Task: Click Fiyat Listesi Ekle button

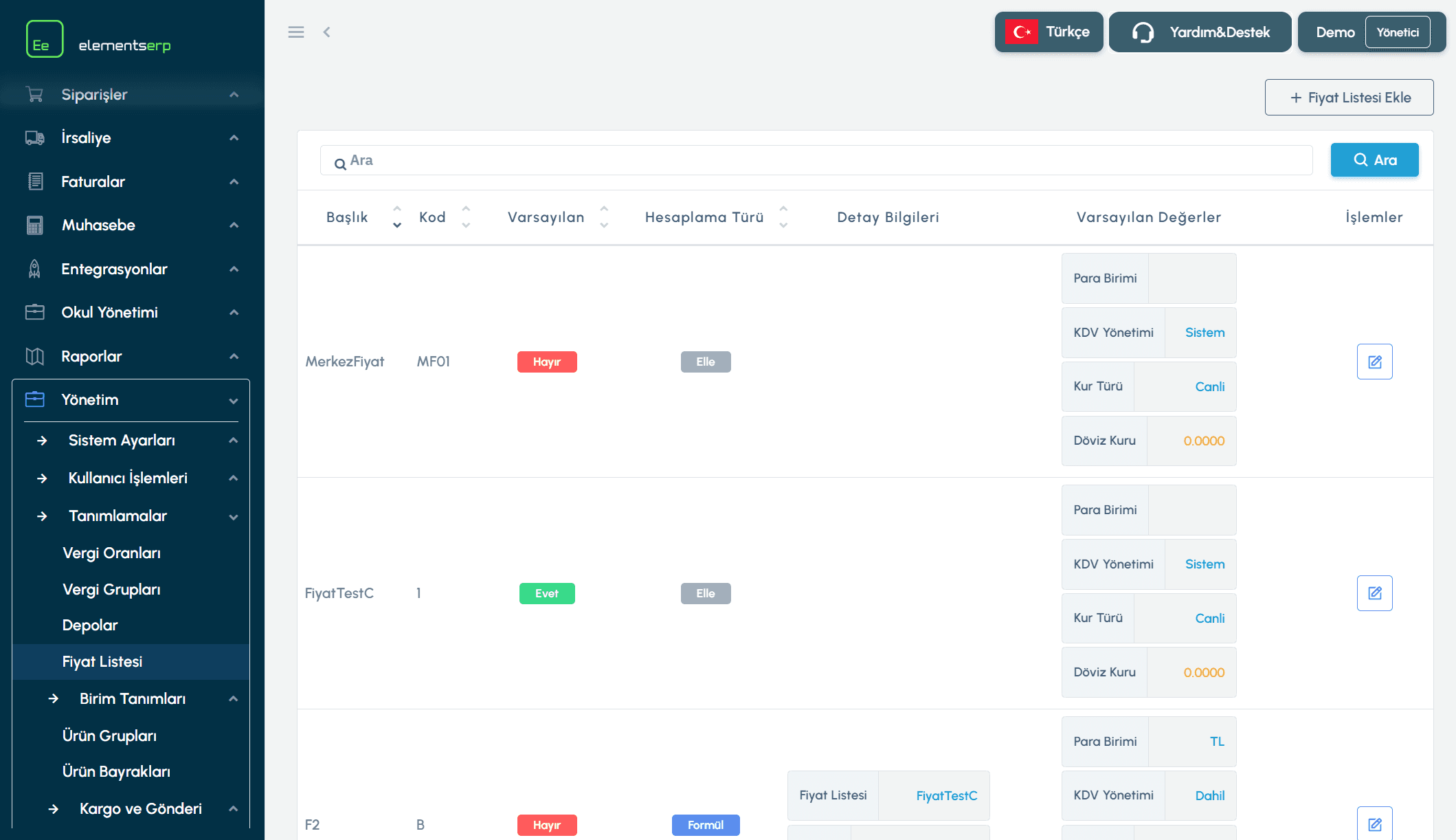Action: (1349, 98)
